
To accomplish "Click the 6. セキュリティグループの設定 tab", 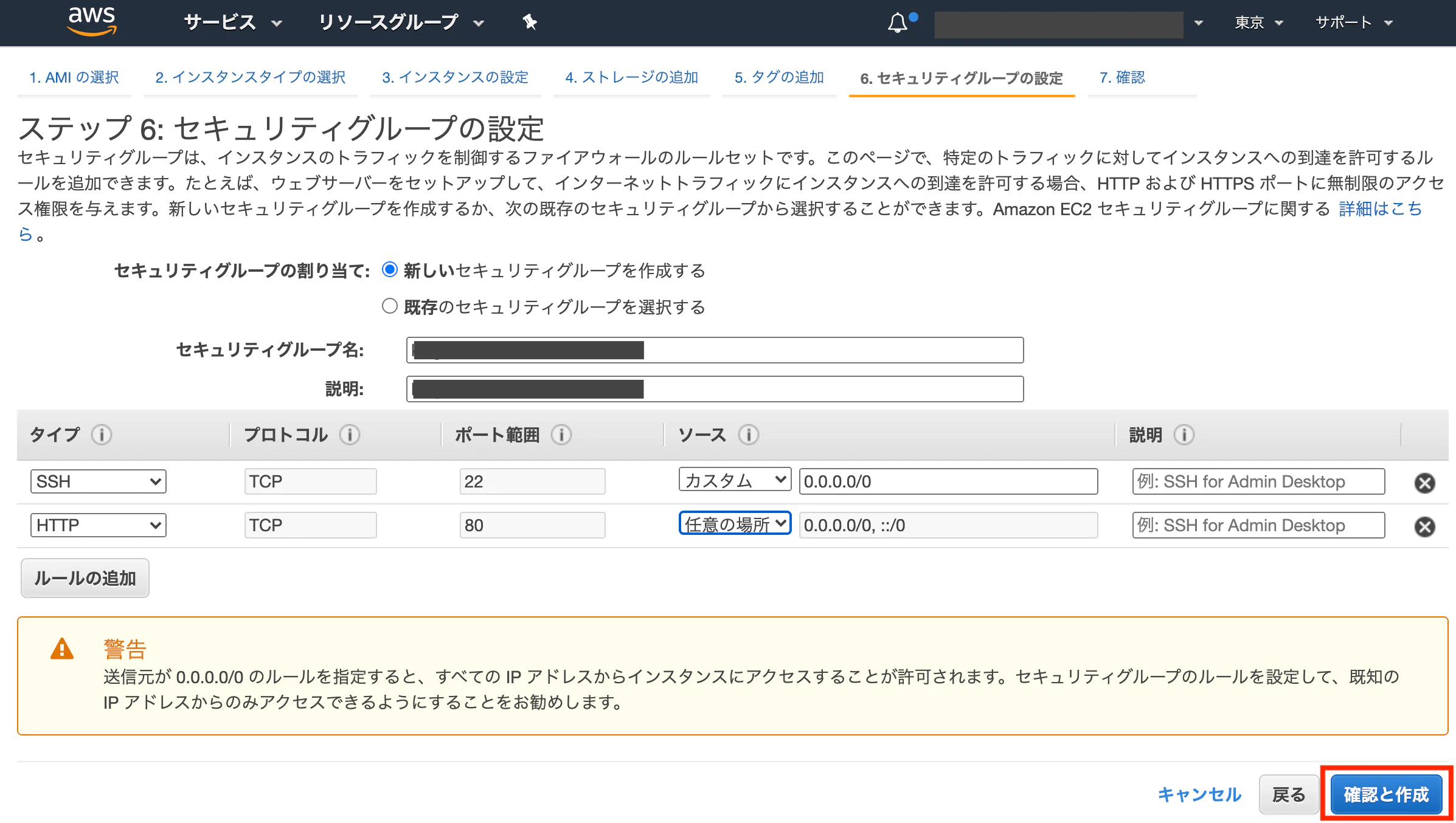I will click(x=962, y=78).
